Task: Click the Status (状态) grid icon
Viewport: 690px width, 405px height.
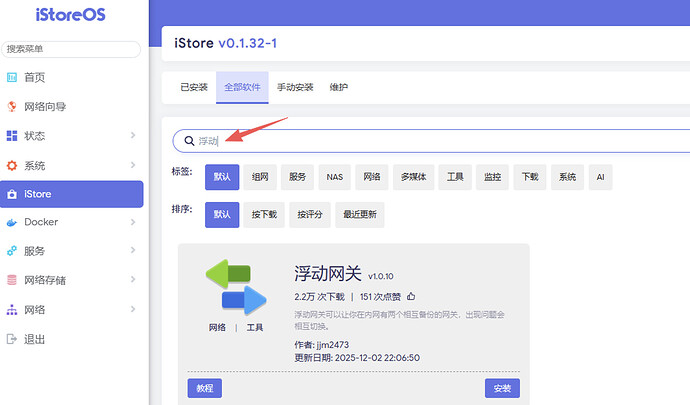Action: coord(12,136)
